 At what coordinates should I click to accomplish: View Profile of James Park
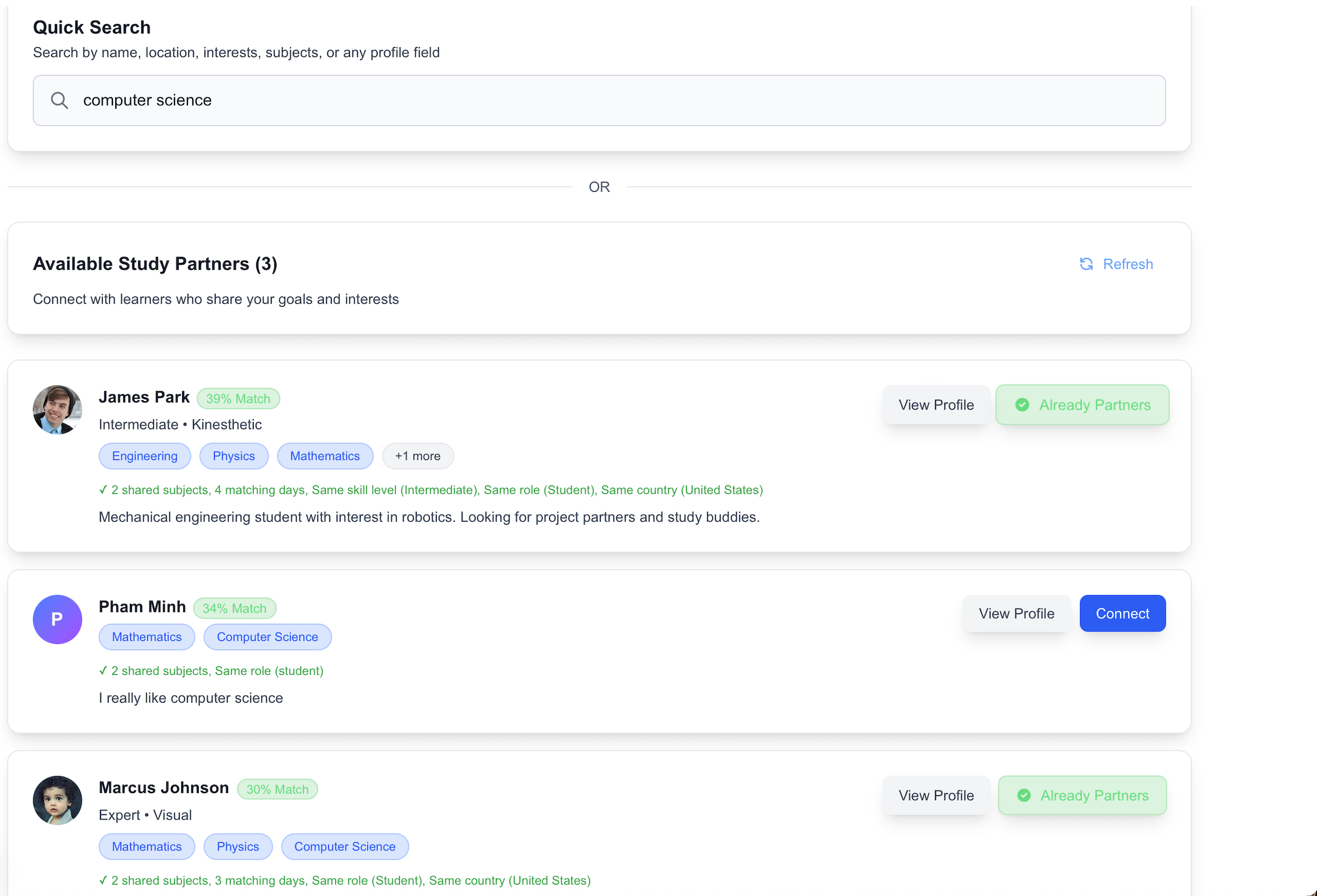point(936,405)
